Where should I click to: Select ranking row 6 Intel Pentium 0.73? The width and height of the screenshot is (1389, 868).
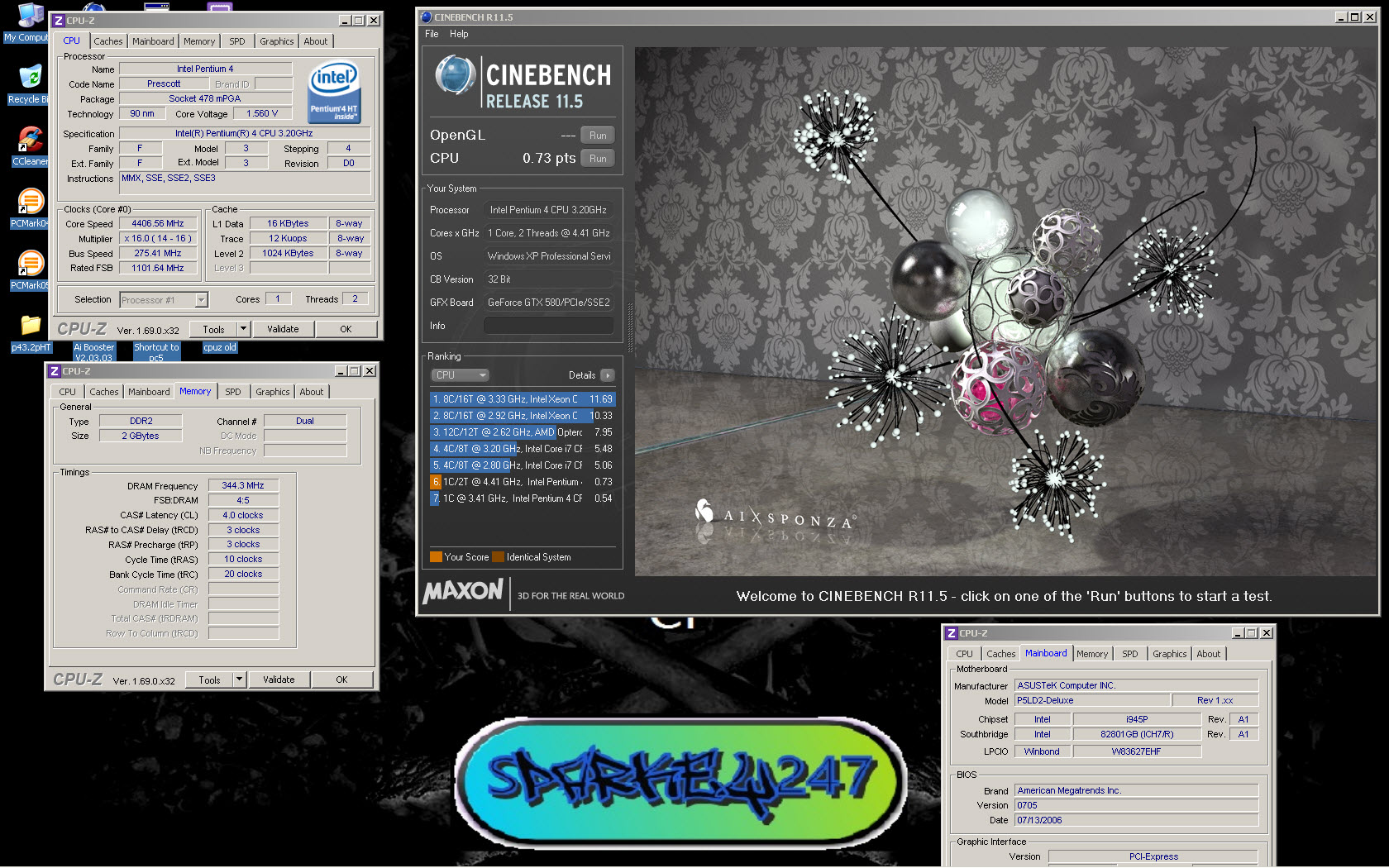click(x=523, y=482)
